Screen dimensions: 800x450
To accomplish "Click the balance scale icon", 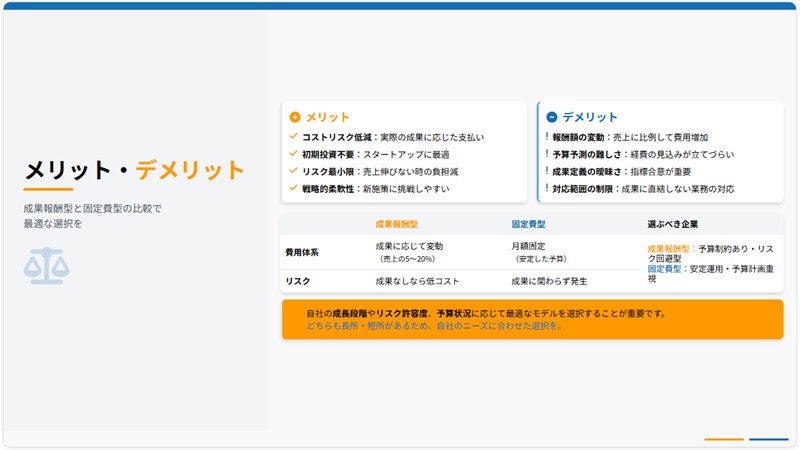I will click(x=46, y=265).
